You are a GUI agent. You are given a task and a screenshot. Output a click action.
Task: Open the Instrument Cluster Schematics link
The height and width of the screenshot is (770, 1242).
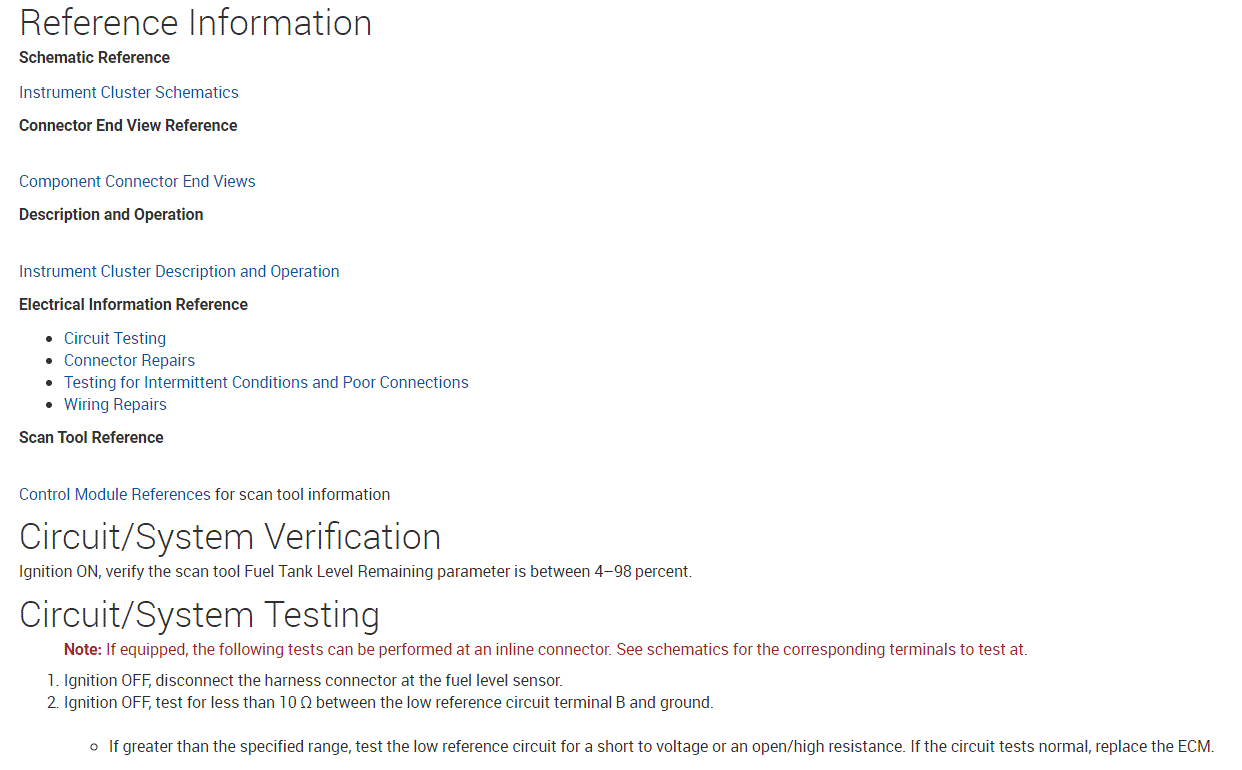[128, 92]
